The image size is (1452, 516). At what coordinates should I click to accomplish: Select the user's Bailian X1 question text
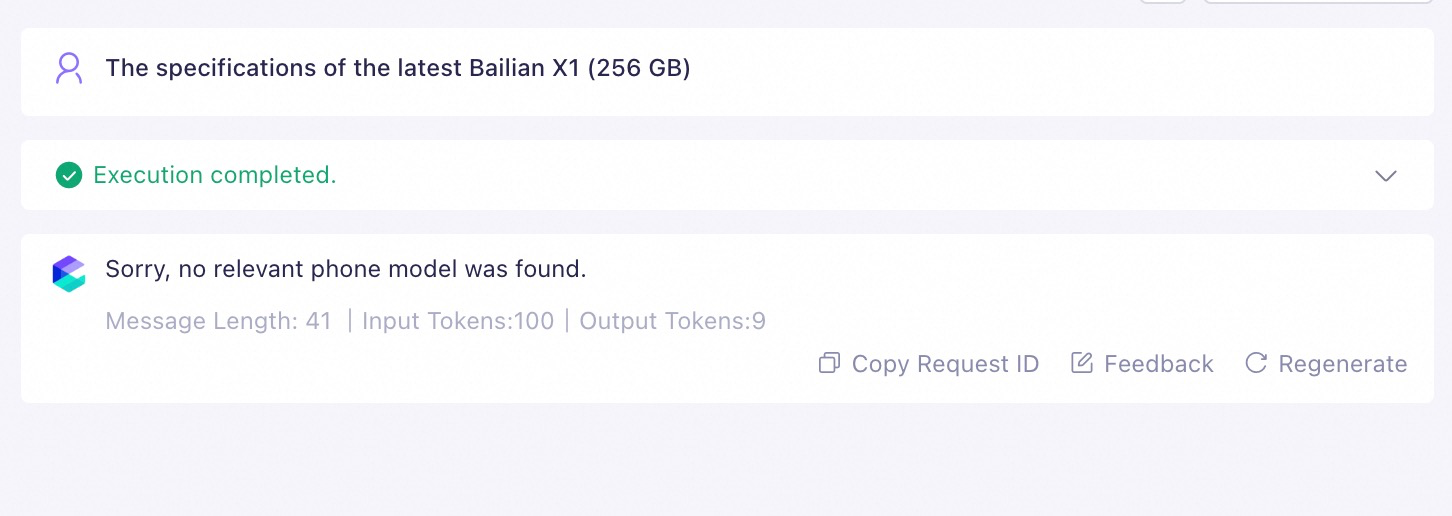(x=398, y=68)
